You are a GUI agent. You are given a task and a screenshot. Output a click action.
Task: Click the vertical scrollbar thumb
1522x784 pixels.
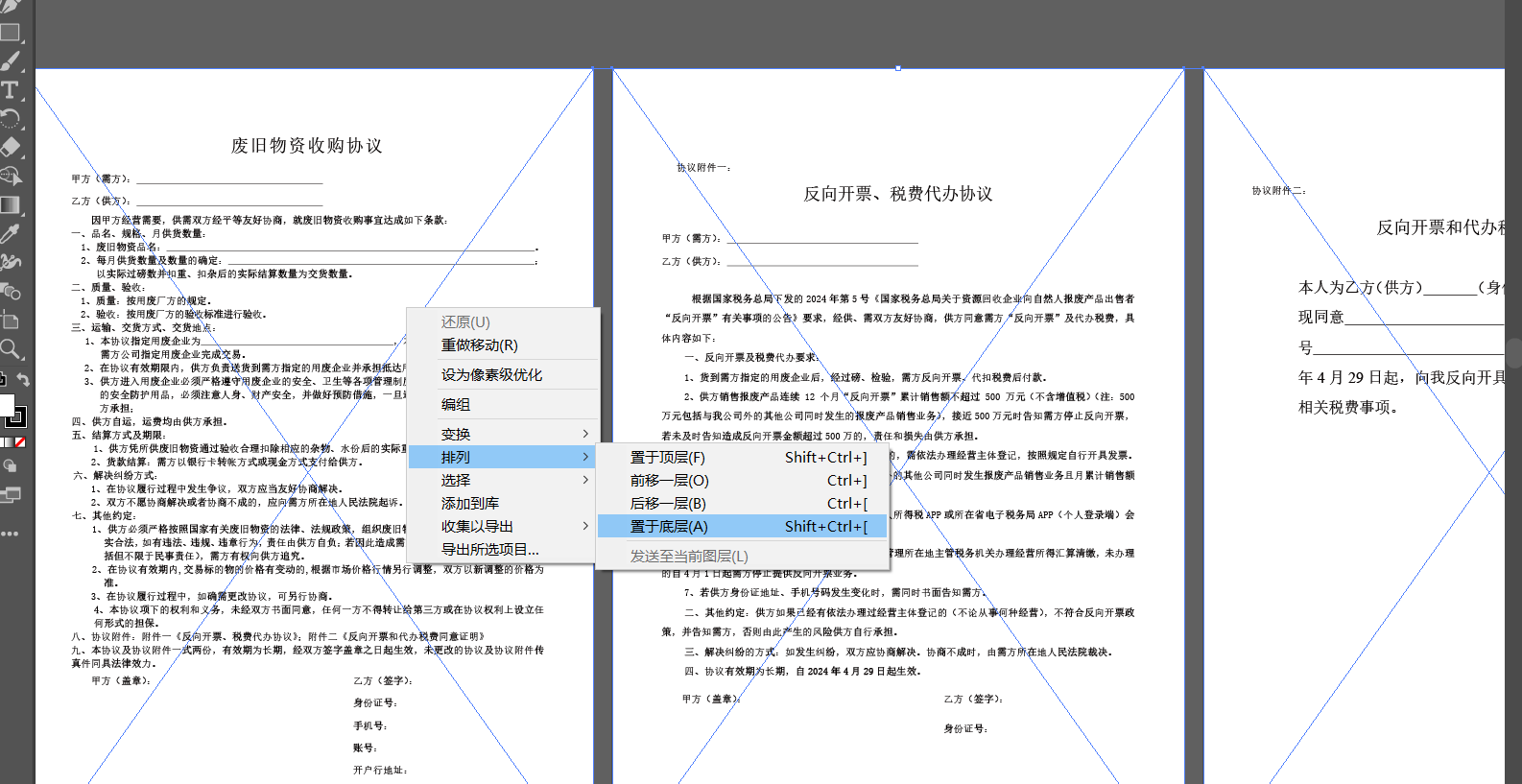coord(1513,352)
